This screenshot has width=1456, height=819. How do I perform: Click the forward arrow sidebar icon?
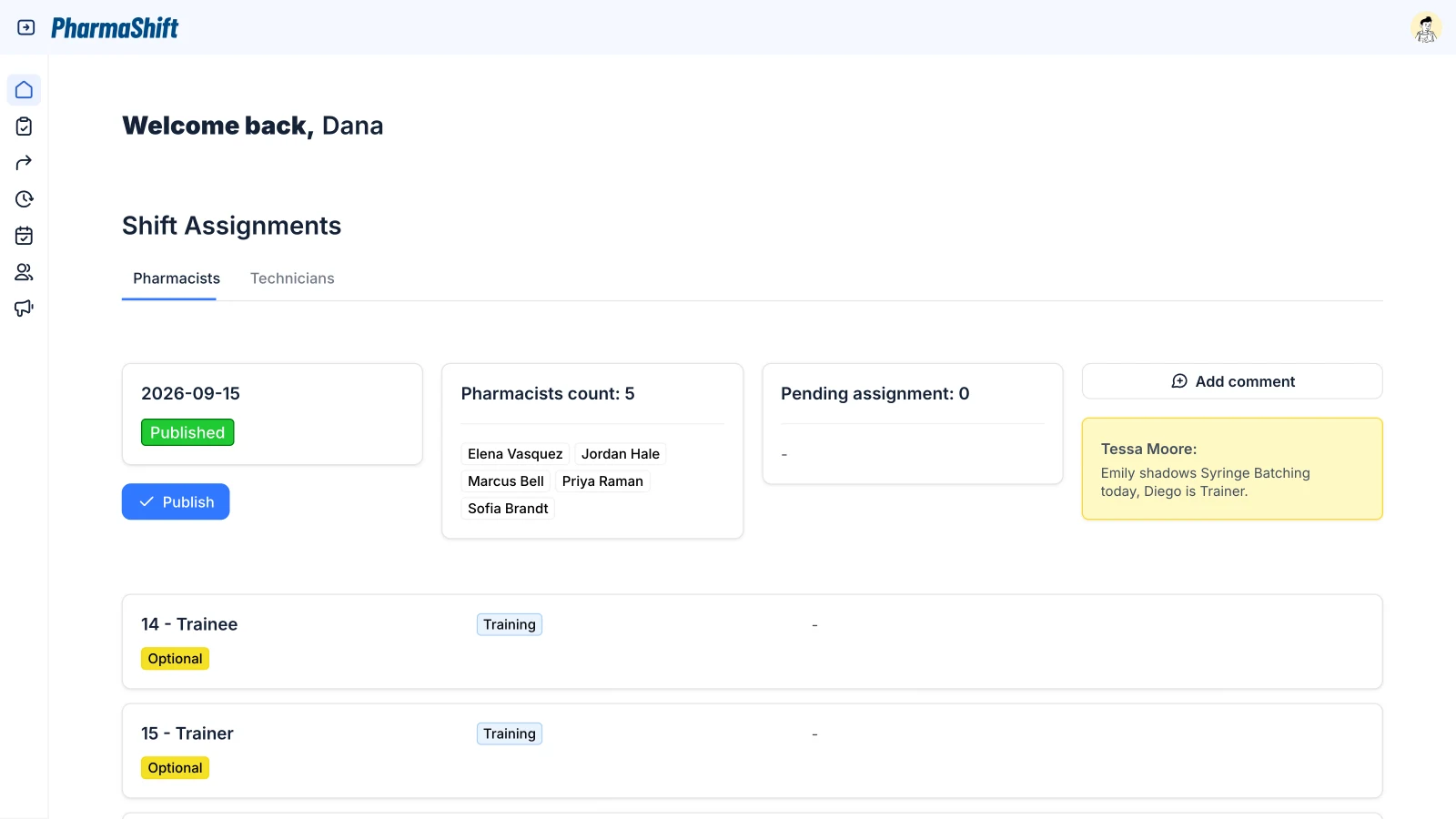click(25, 163)
